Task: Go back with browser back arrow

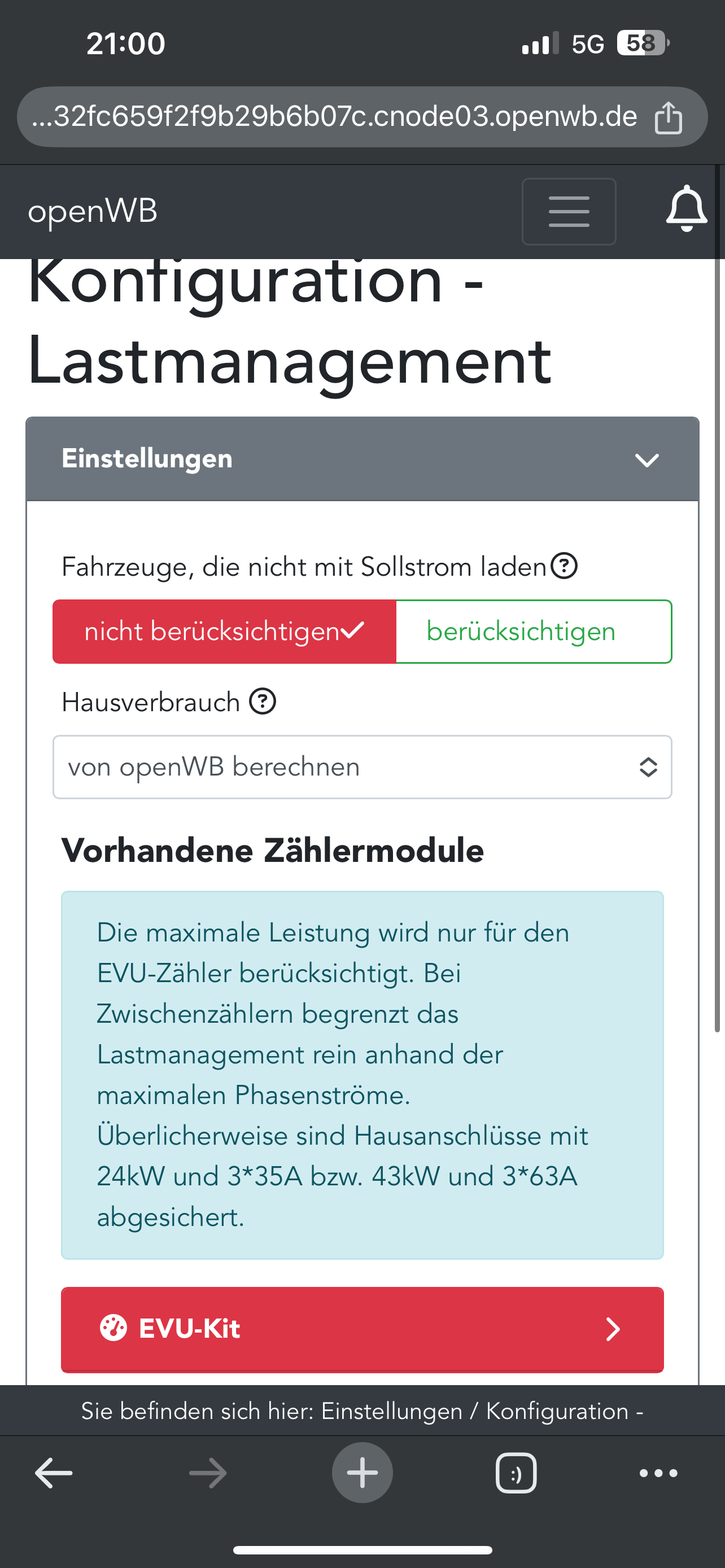Action: (54, 1473)
